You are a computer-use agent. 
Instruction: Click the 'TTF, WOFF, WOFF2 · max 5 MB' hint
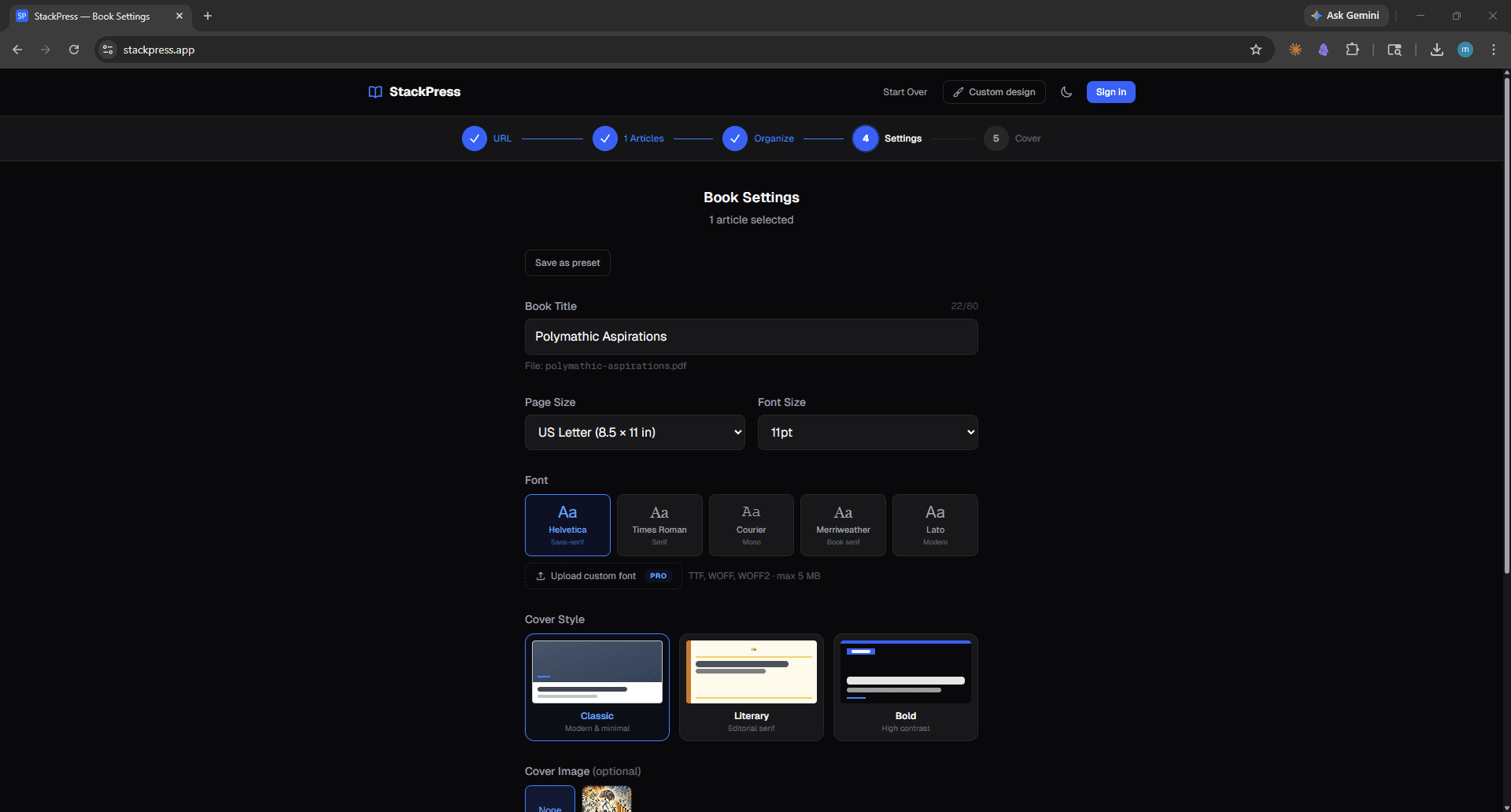[754, 576]
